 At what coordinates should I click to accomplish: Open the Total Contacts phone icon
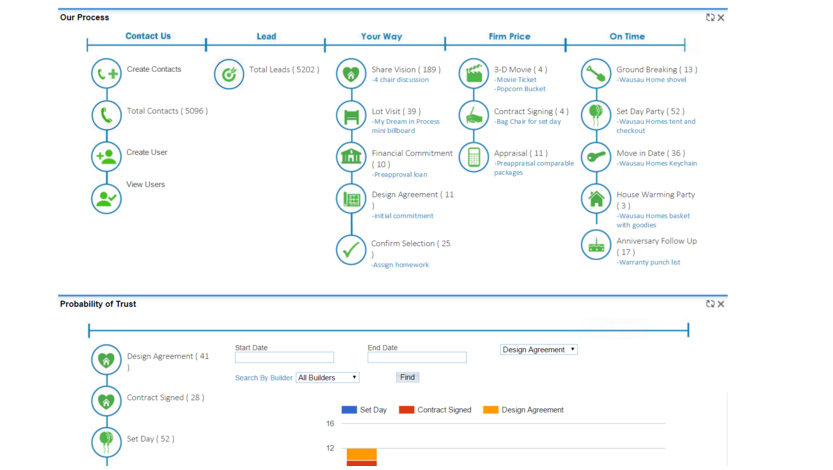106,115
